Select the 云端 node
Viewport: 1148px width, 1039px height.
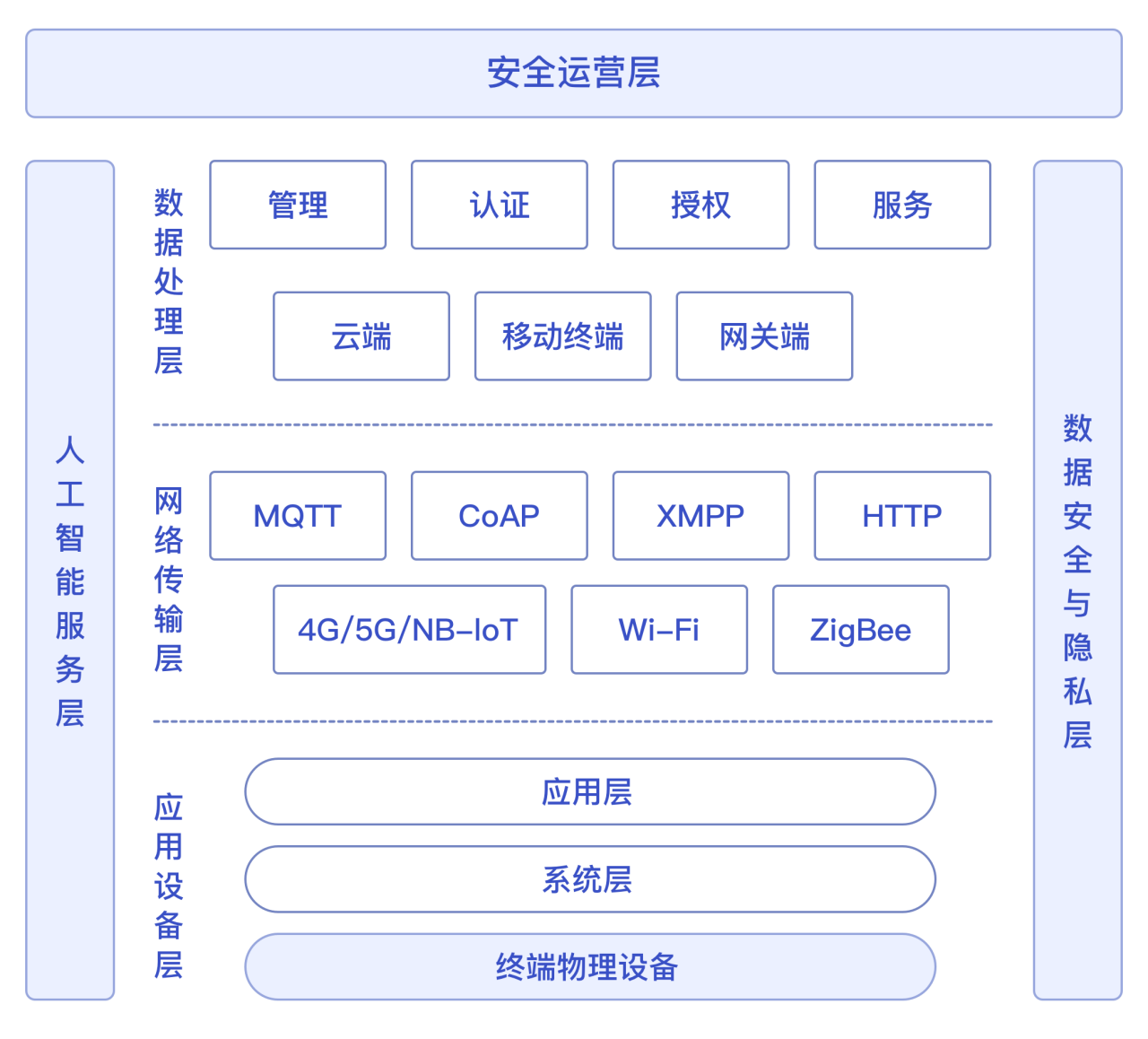tap(361, 336)
